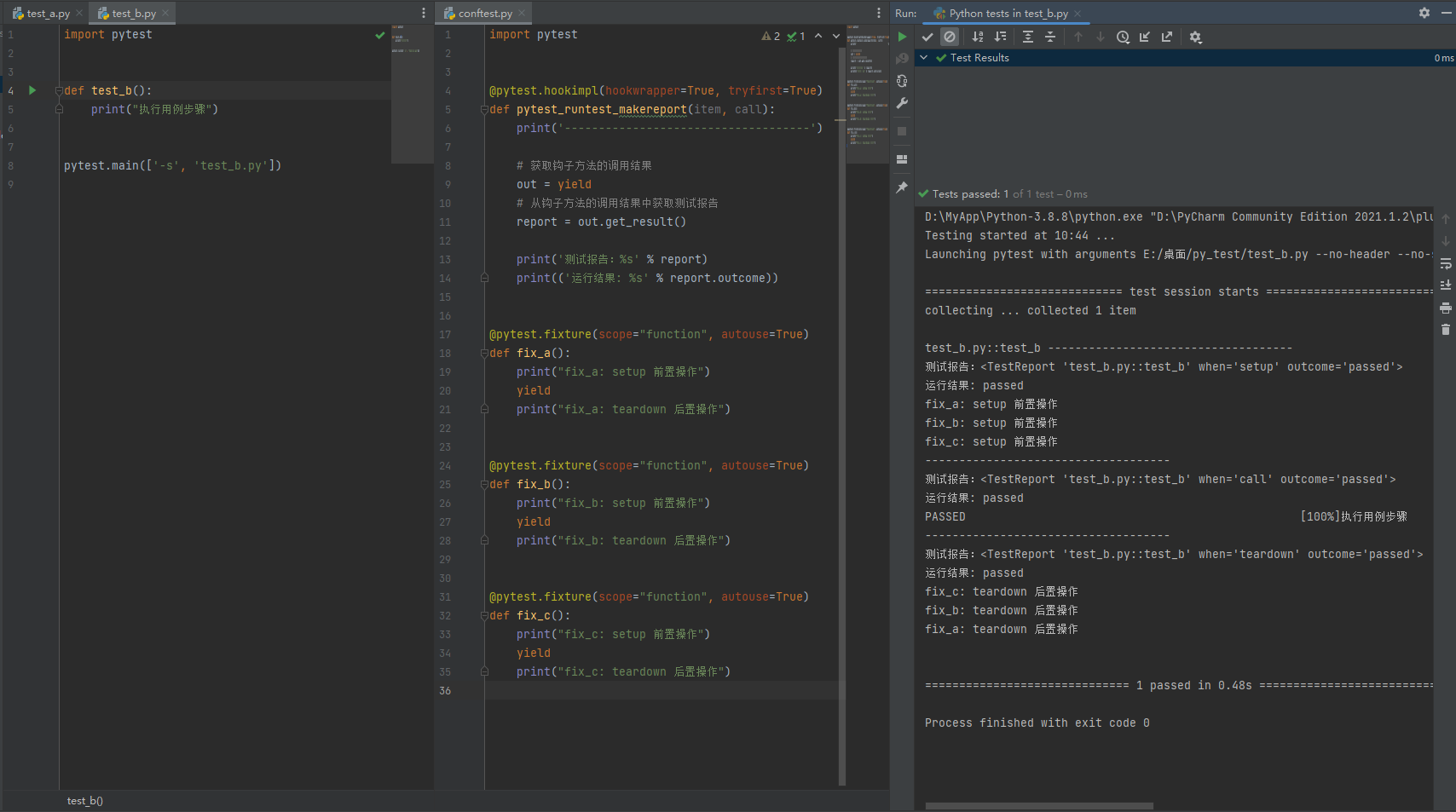Screen dimensions: 1456x812
Task: Sort test results alphabetically
Action: tap(978, 37)
